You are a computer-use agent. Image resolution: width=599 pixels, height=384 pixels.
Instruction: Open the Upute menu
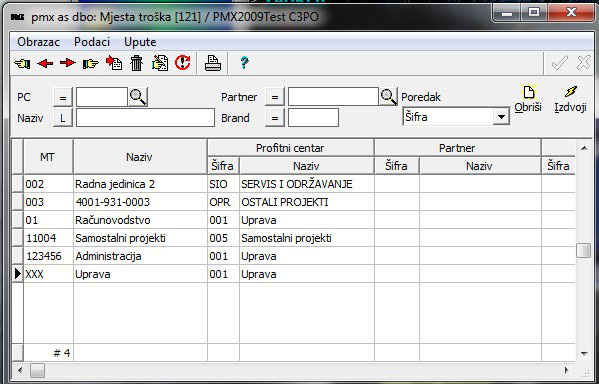140,42
